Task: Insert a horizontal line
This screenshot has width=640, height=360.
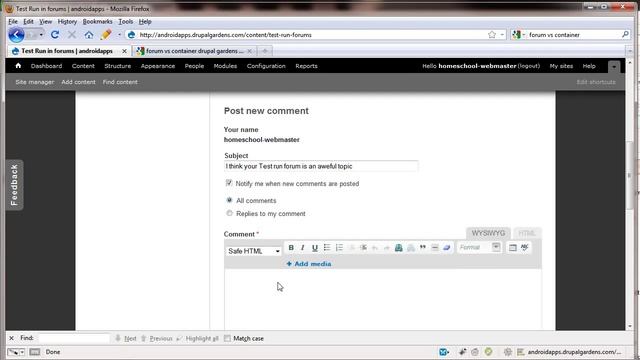Action: click(435, 247)
